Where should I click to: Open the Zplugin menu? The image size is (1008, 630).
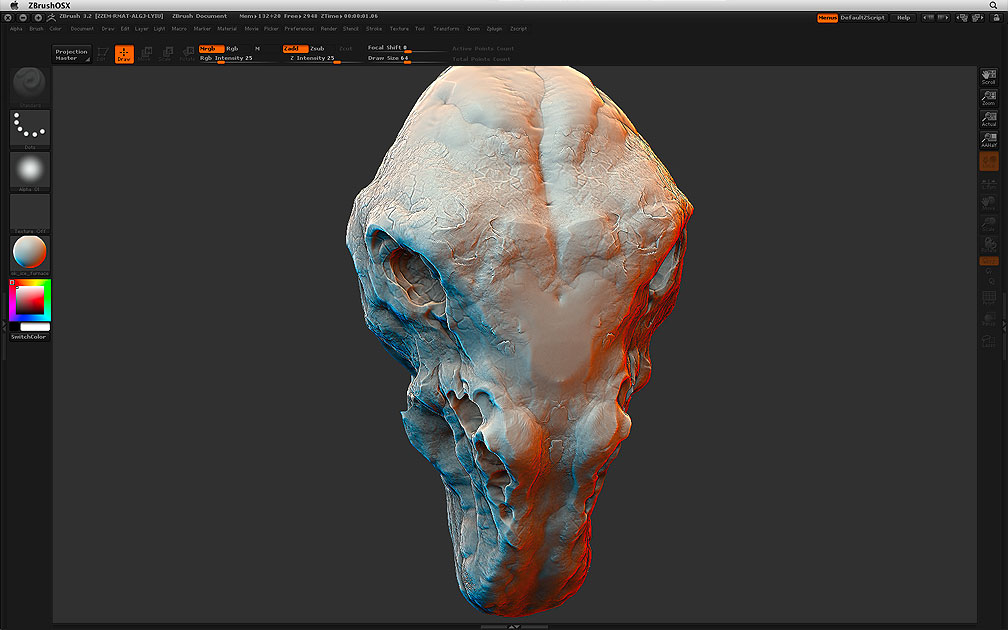tap(494, 29)
